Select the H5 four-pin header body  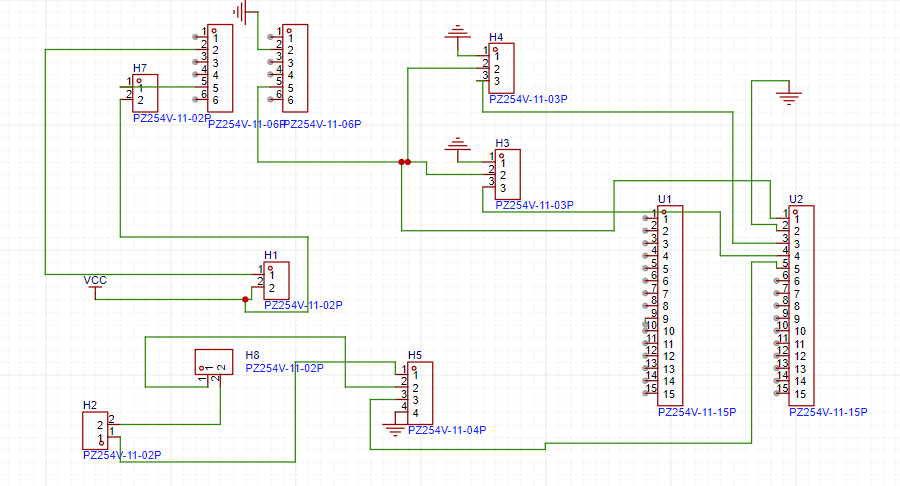pyautogui.click(x=419, y=394)
